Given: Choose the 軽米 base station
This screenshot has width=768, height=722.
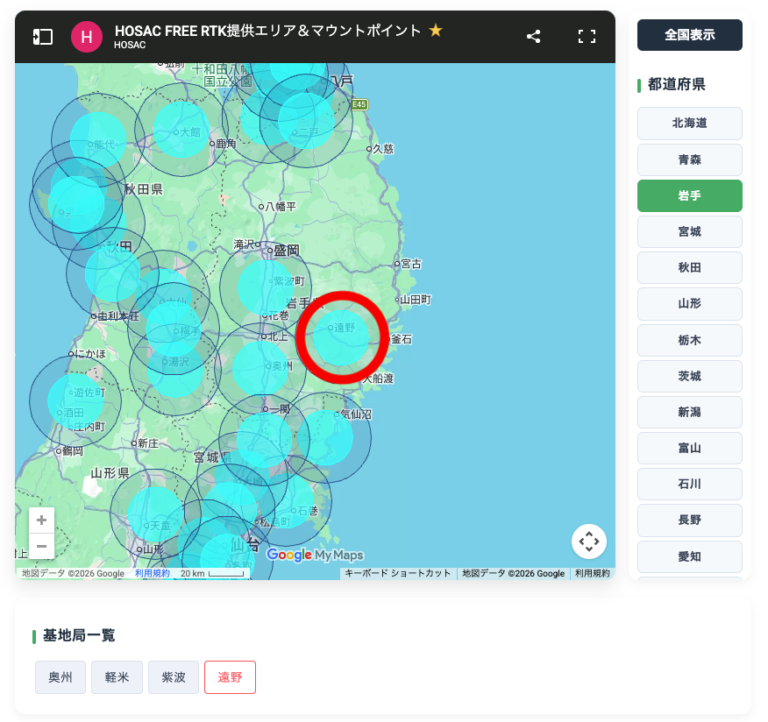Looking at the screenshot, I should pos(117,677).
